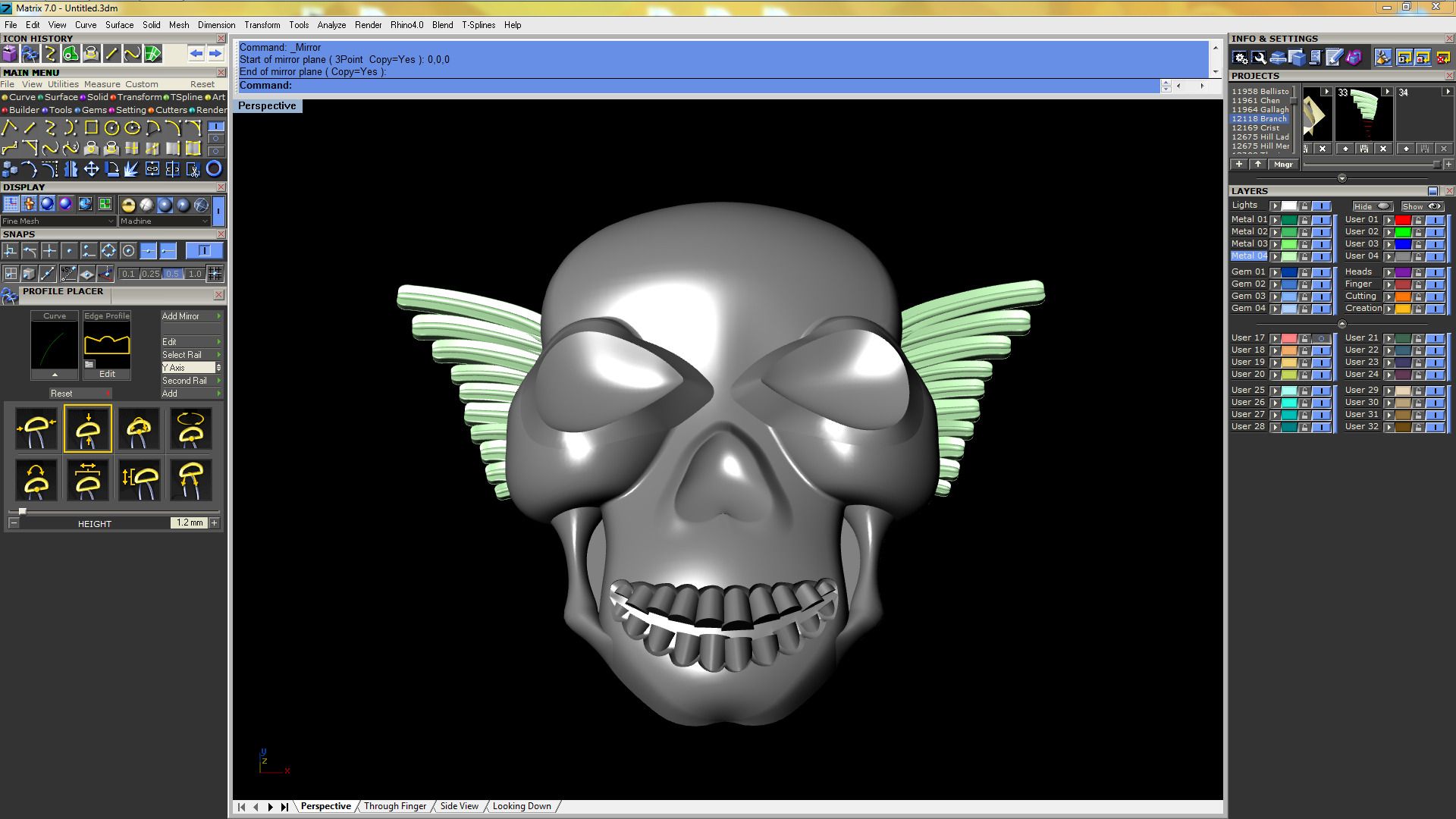Toggle Metal 01 layer visibility switch
The height and width of the screenshot is (819, 1456).
(x=1321, y=220)
